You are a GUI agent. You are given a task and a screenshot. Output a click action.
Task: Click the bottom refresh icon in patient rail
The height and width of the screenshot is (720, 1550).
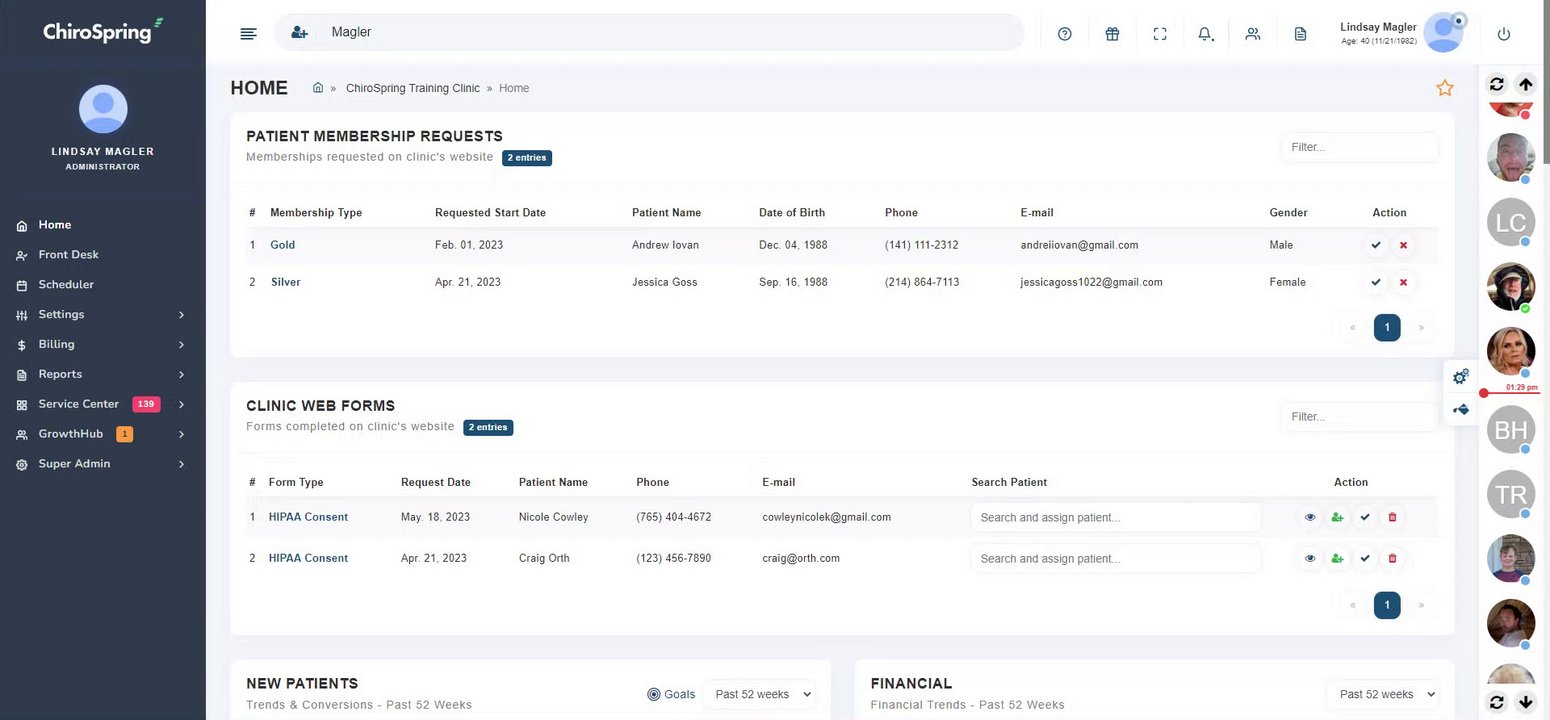coord(1496,702)
